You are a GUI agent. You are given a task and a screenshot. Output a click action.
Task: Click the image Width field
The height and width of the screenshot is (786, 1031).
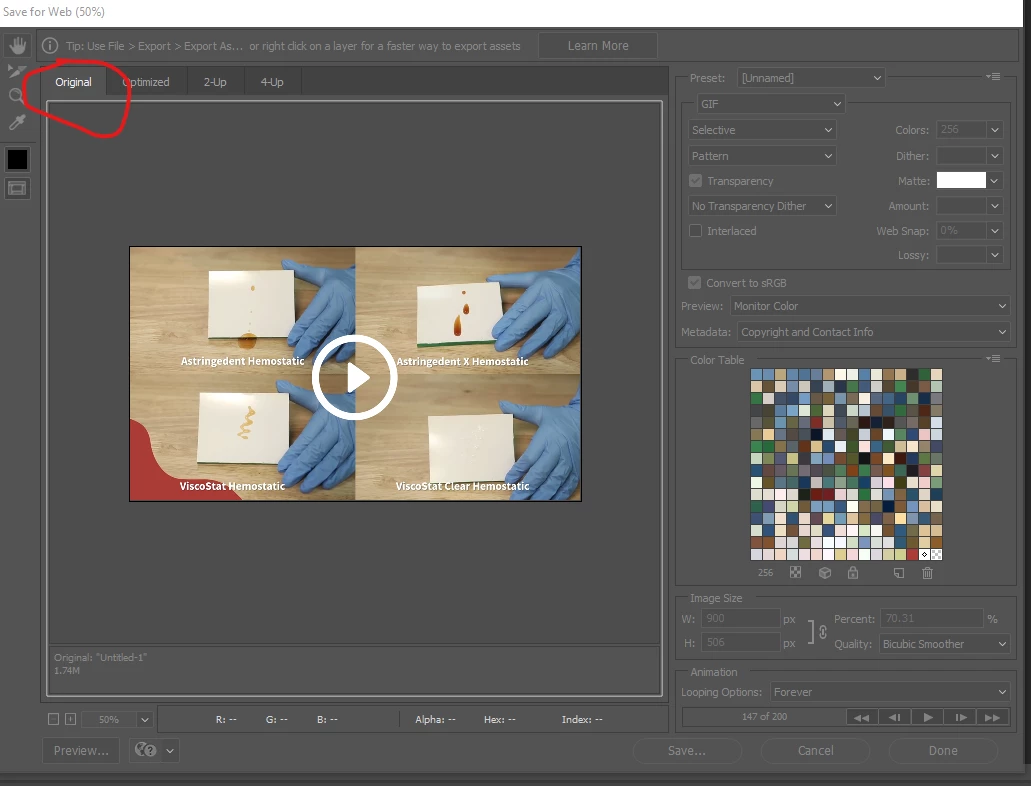(x=740, y=618)
